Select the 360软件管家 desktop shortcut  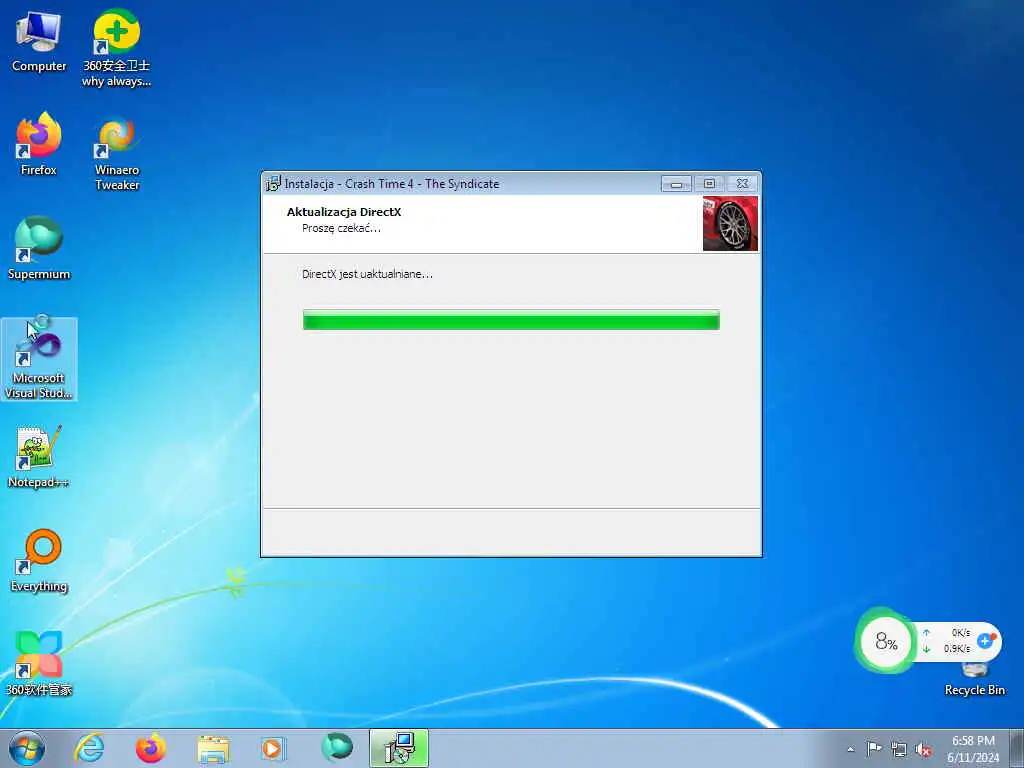39,664
